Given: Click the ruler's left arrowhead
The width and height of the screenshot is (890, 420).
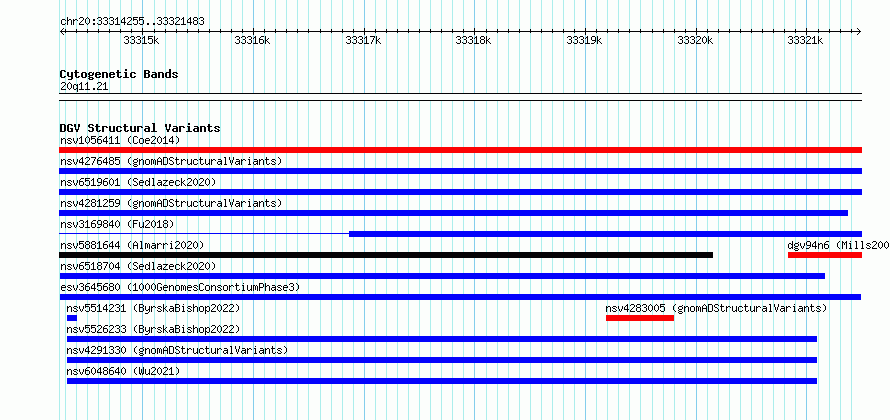Looking at the screenshot, I should 62,32.
